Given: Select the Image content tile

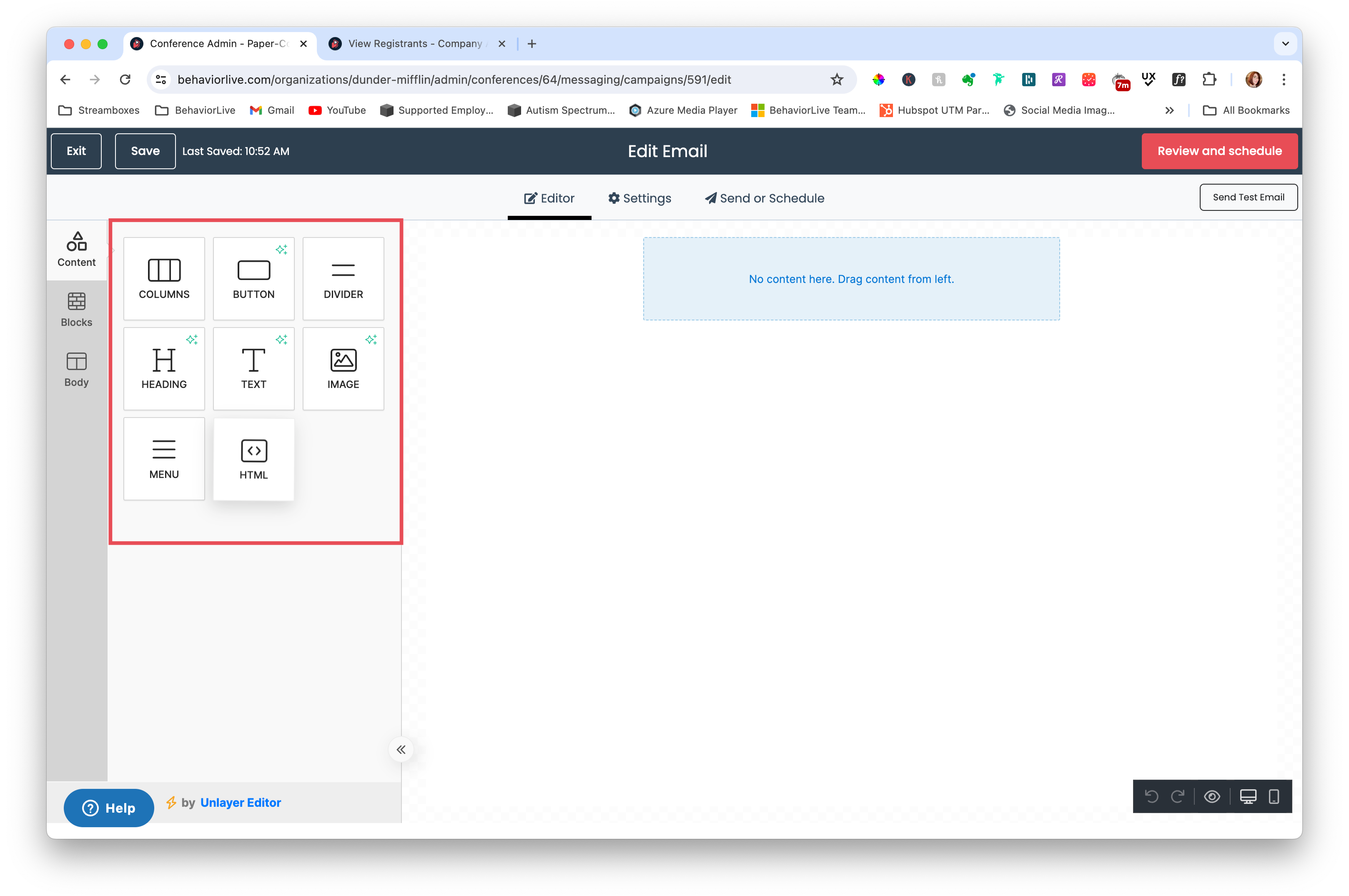Looking at the screenshot, I should [343, 368].
